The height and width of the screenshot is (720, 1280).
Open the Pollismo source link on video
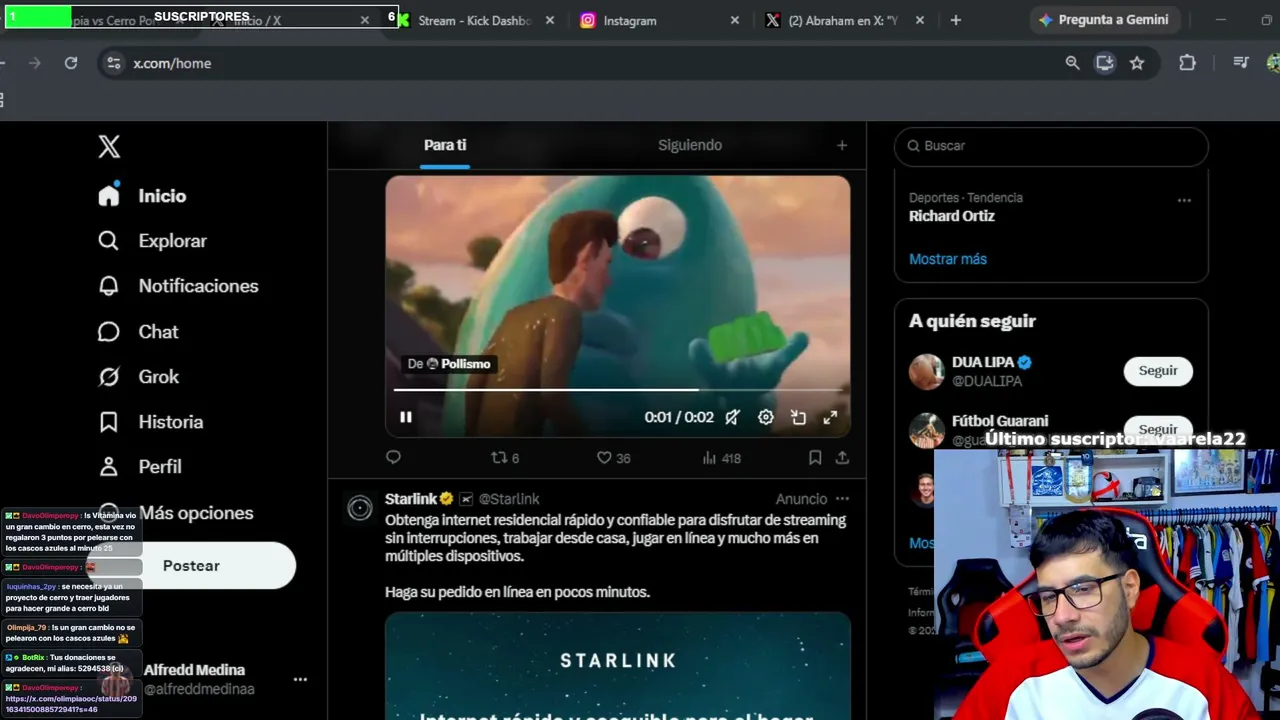click(x=449, y=364)
